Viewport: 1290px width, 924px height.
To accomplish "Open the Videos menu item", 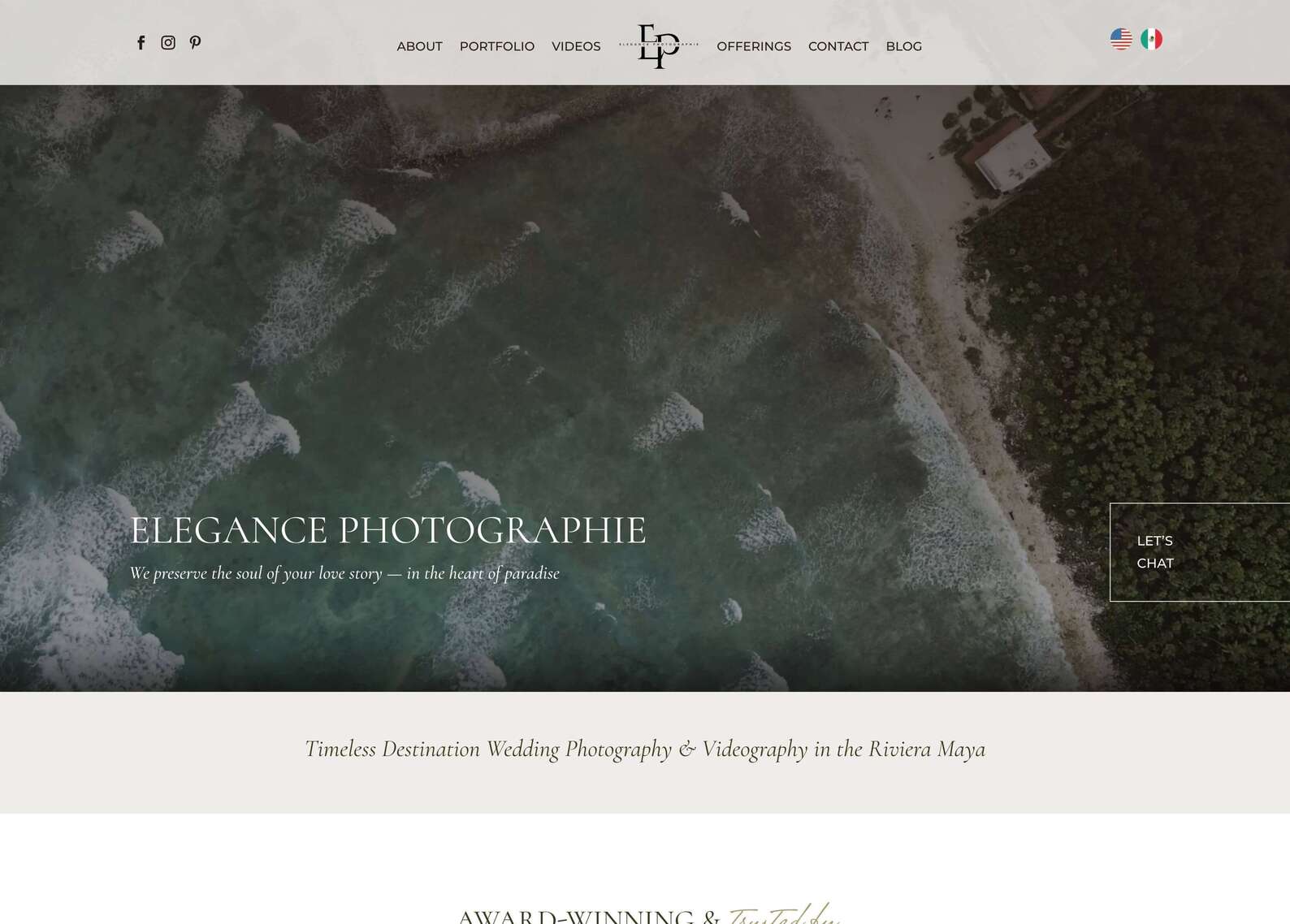I will pos(576,46).
